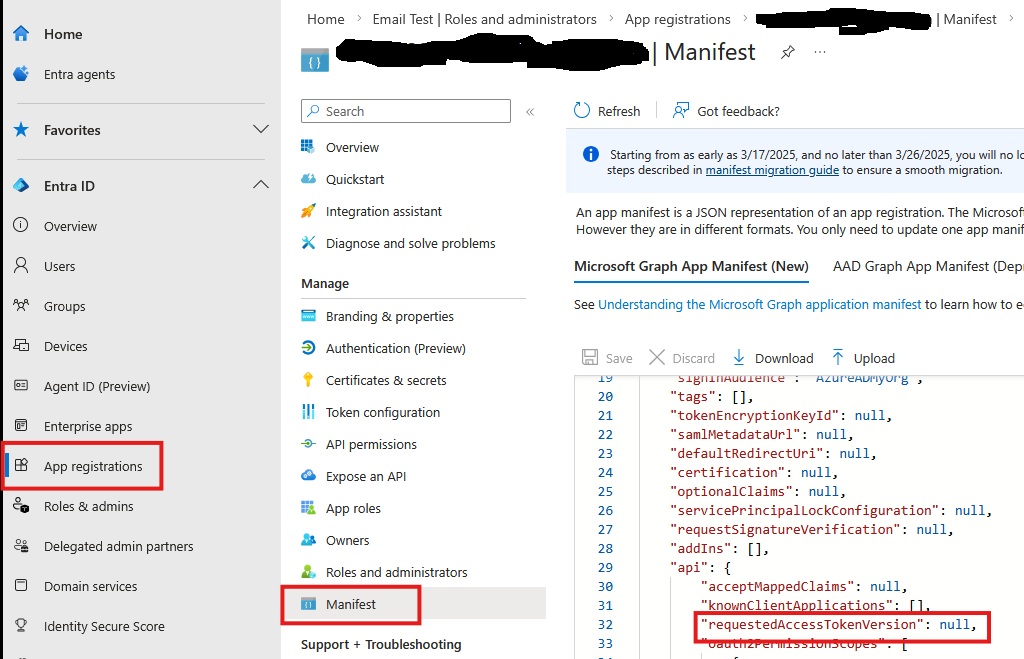Collapse the resource menu with double chevron
Screen dimensions: 1024x659
530,112
